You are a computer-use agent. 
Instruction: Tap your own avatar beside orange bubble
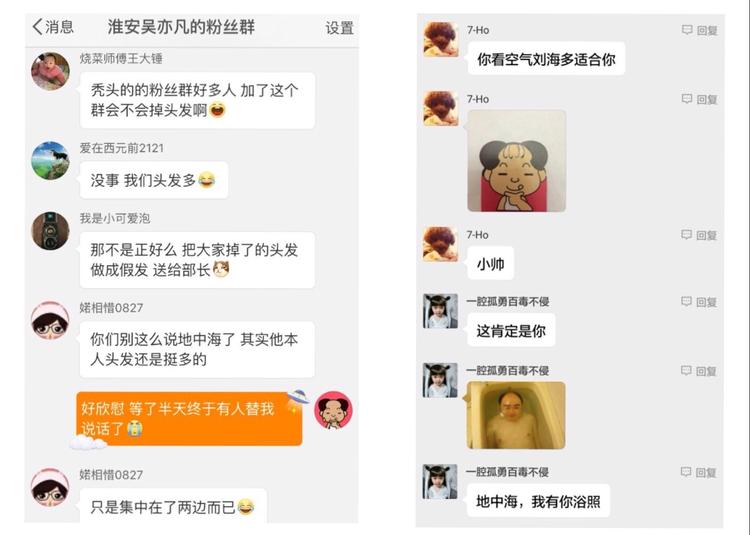point(333,410)
